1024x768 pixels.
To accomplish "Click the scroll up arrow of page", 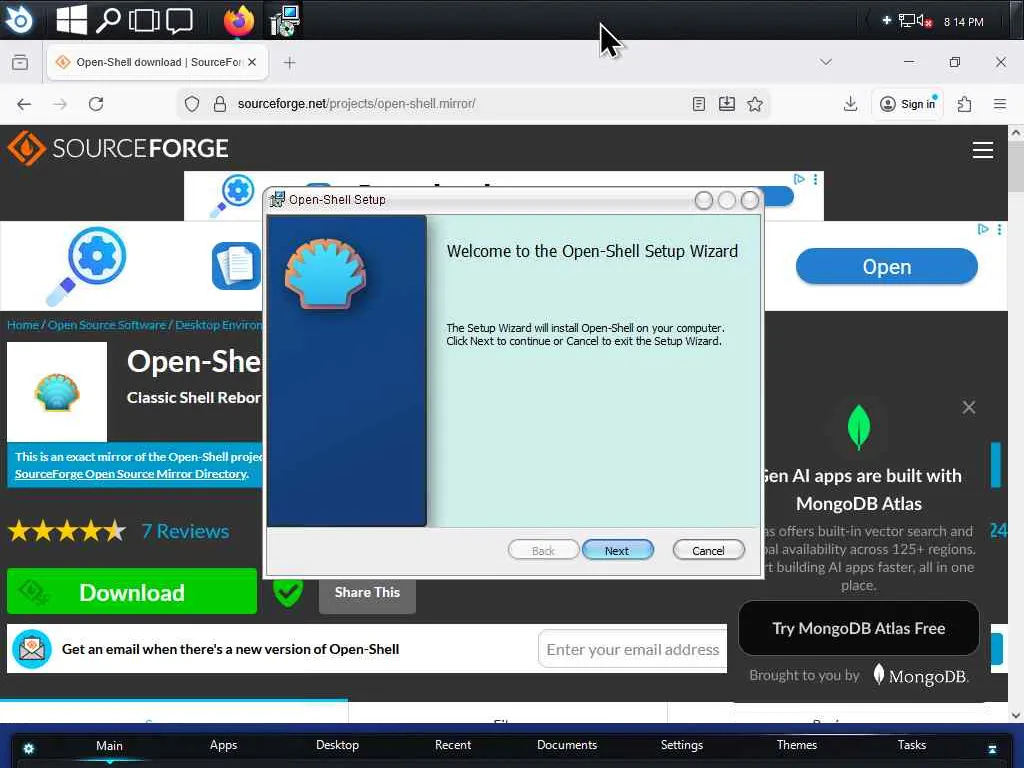I will (x=1016, y=133).
